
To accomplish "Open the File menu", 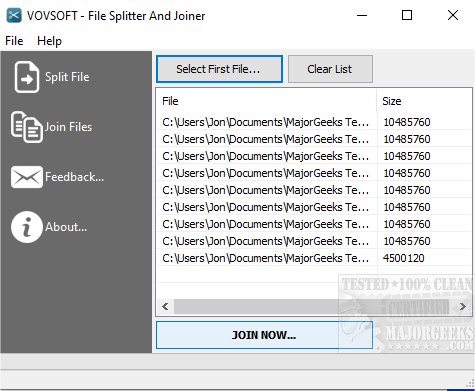I will [14, 41].
